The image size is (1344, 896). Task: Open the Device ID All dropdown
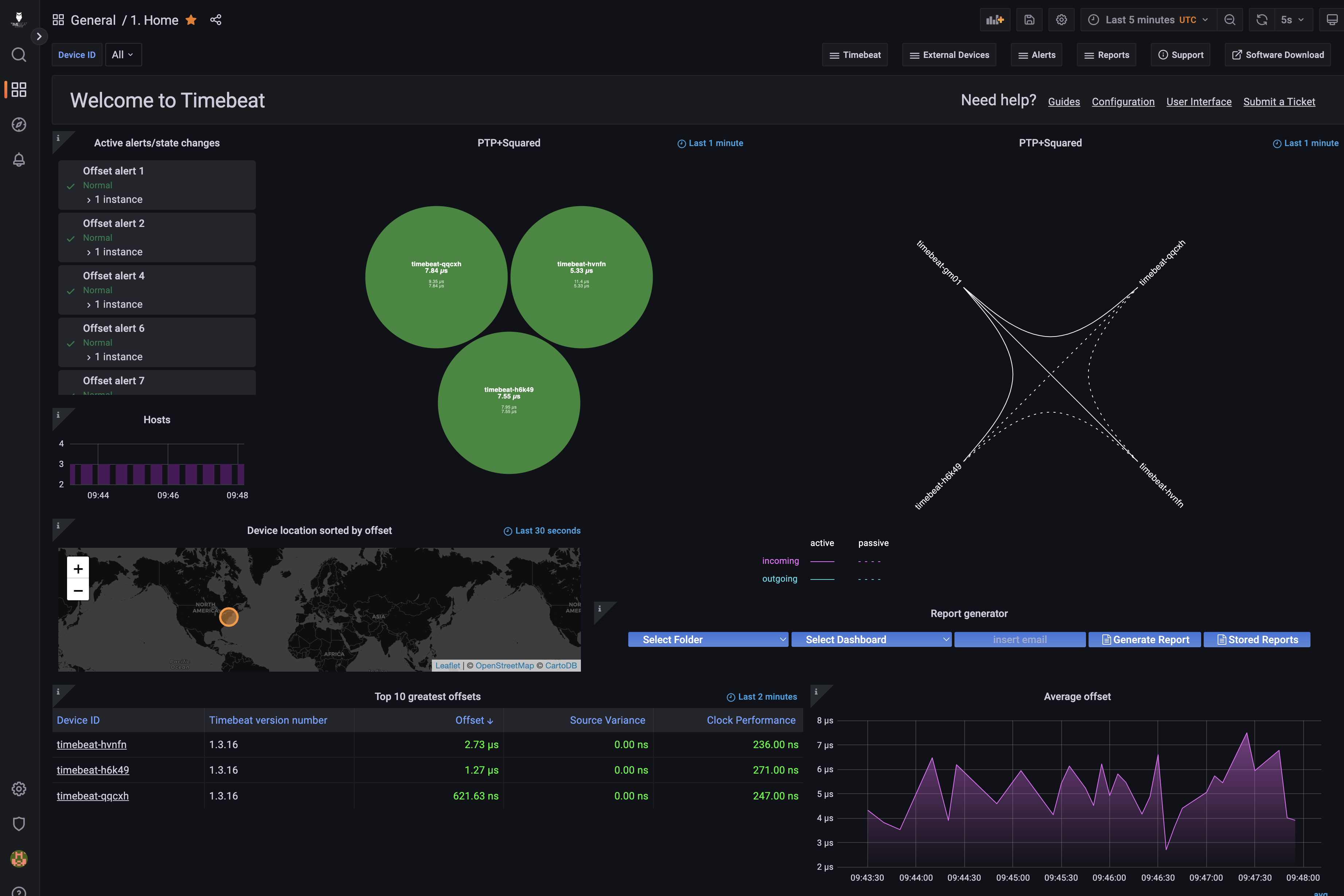[123, 55]
